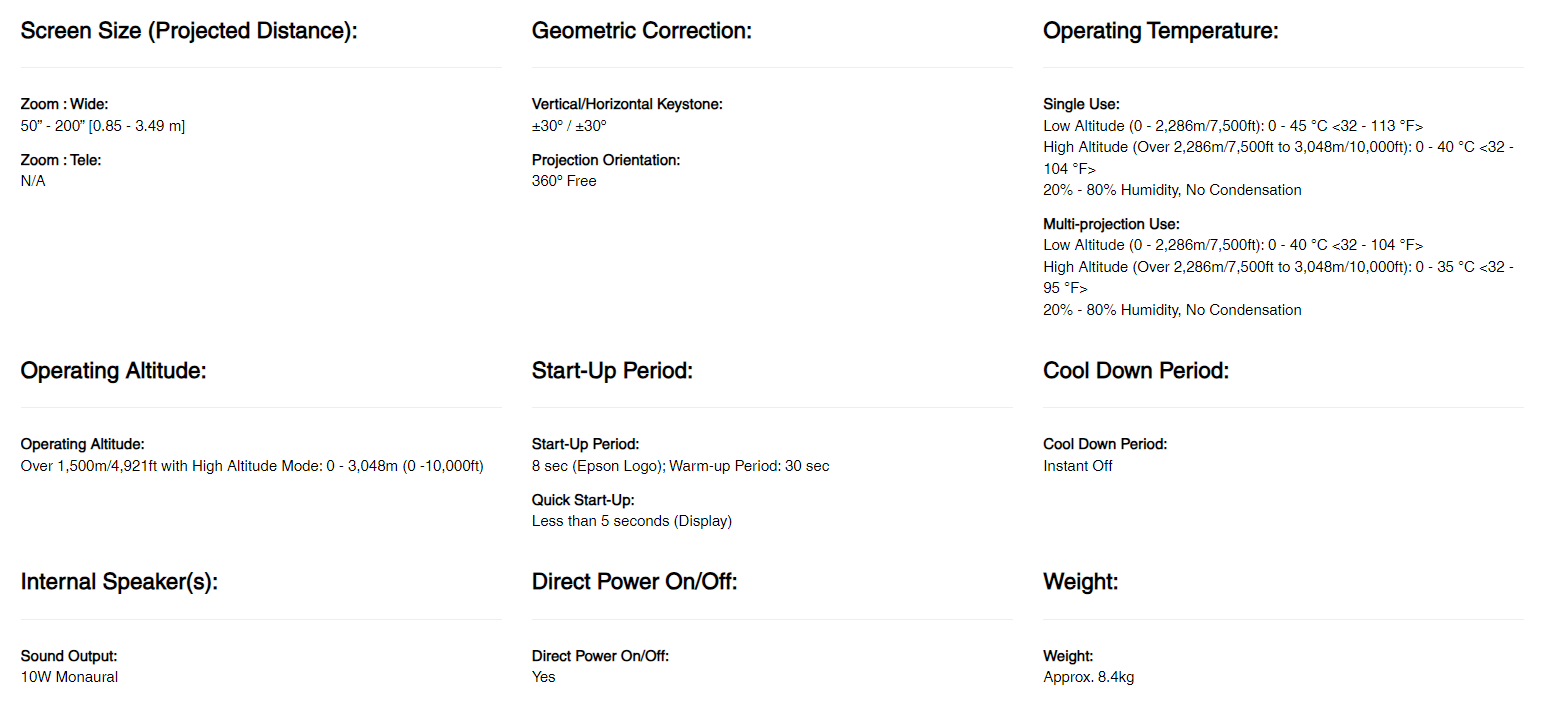Click the Projection Orientation label
The image size is (1543, 708).
click(x=606, y=160)
